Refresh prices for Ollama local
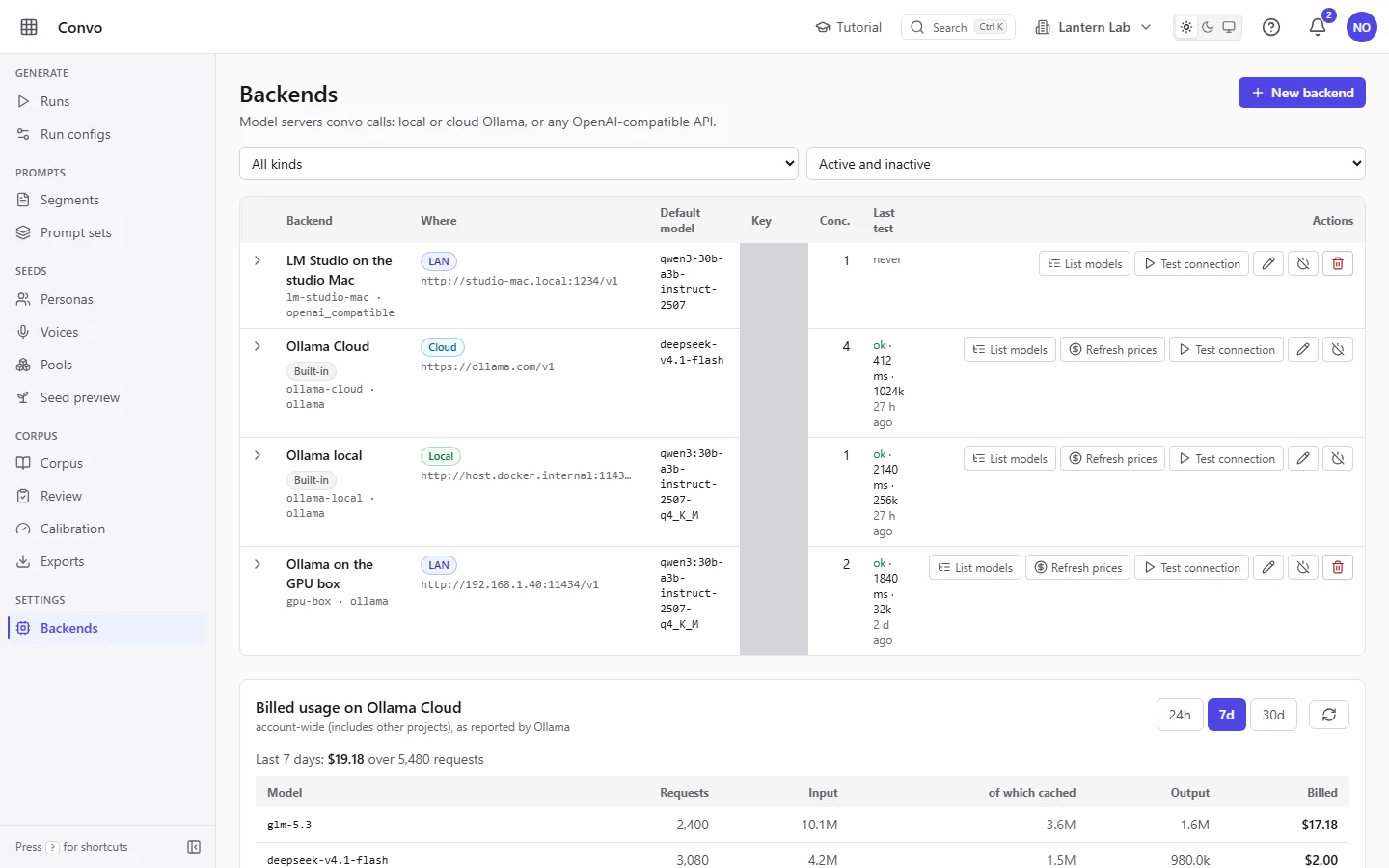Image resolution: width=1389 pixels, height=868 pixels. tap(1112, 458)
